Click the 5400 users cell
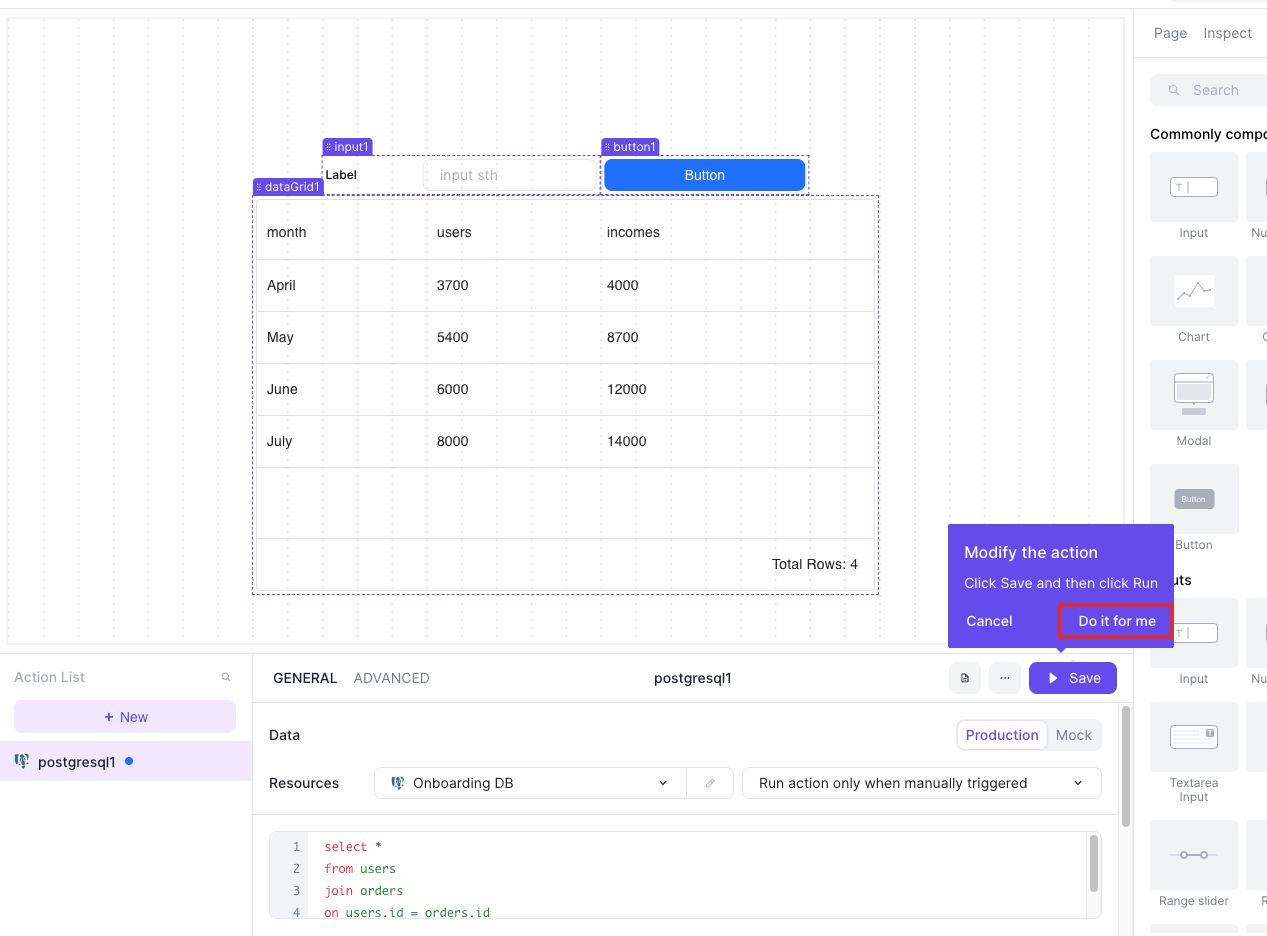 (452, 337)
